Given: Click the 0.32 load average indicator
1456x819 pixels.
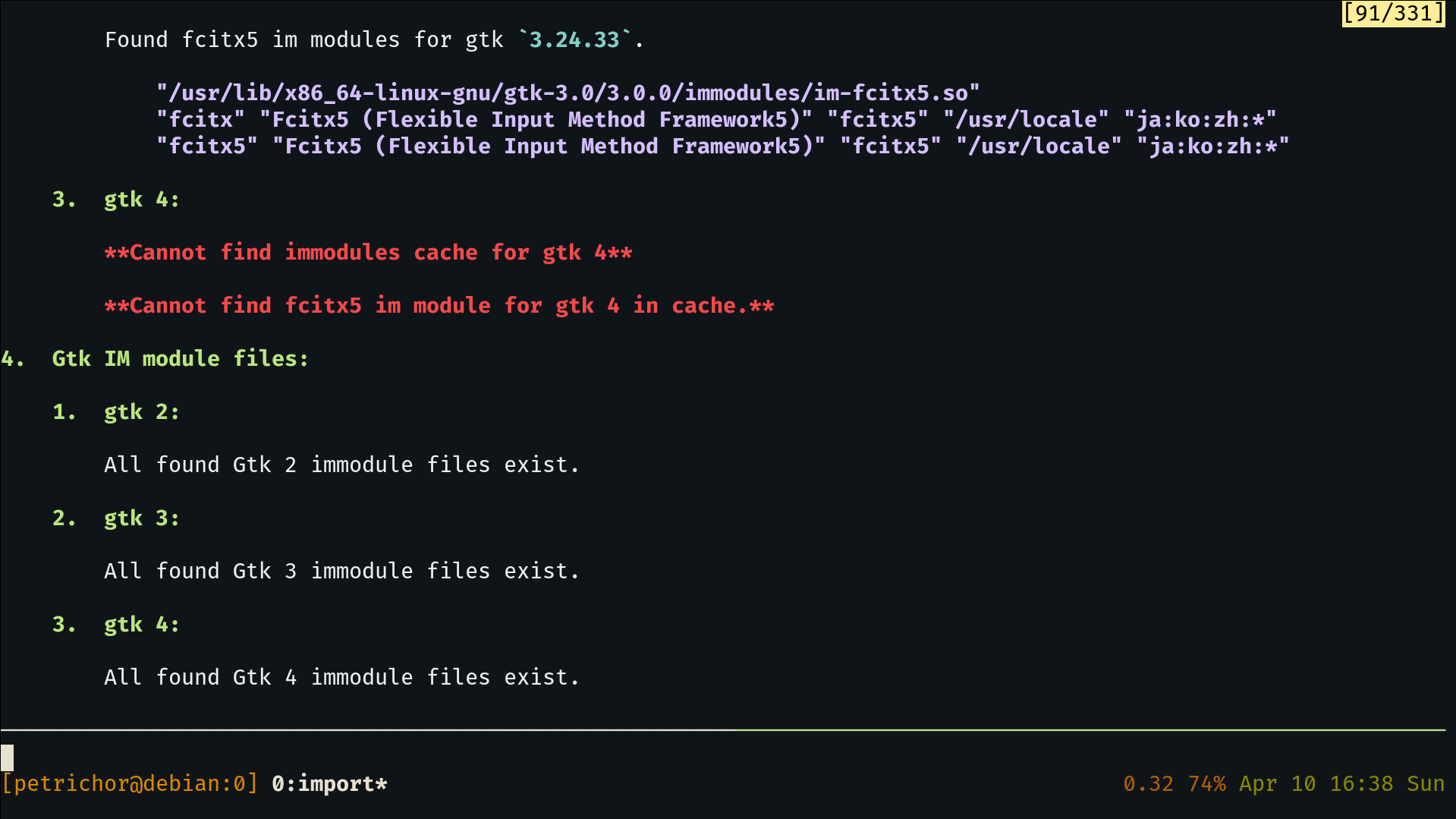Looking at the screenshot, I should click(1148, 783).
